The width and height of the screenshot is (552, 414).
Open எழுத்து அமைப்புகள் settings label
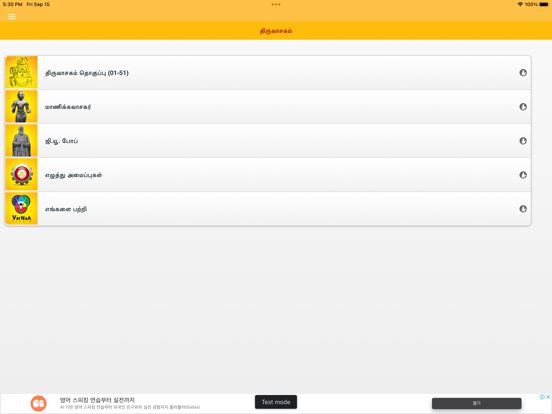(x=73, y=175)
